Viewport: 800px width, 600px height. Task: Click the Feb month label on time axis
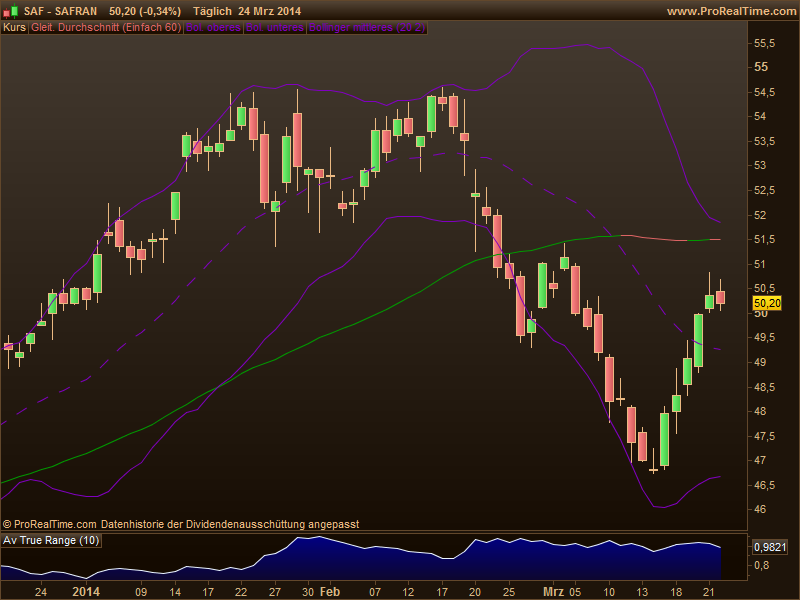click(x=330, y=592)
